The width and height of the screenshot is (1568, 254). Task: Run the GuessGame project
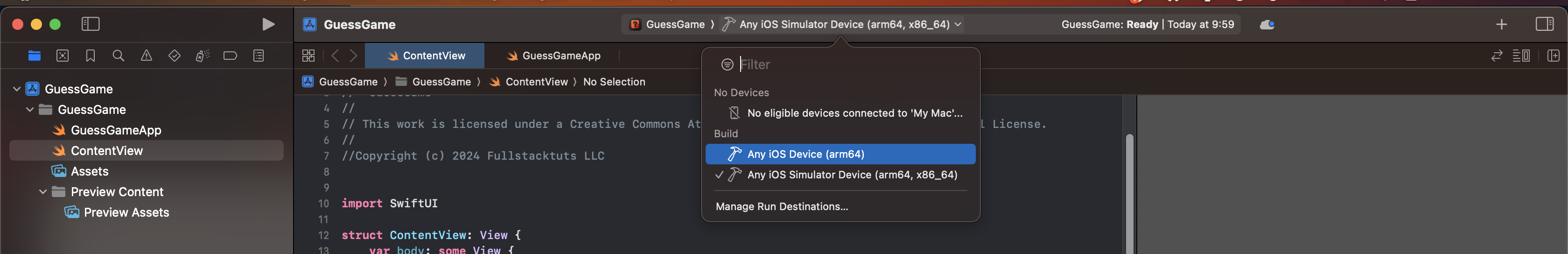pos(268,24)
